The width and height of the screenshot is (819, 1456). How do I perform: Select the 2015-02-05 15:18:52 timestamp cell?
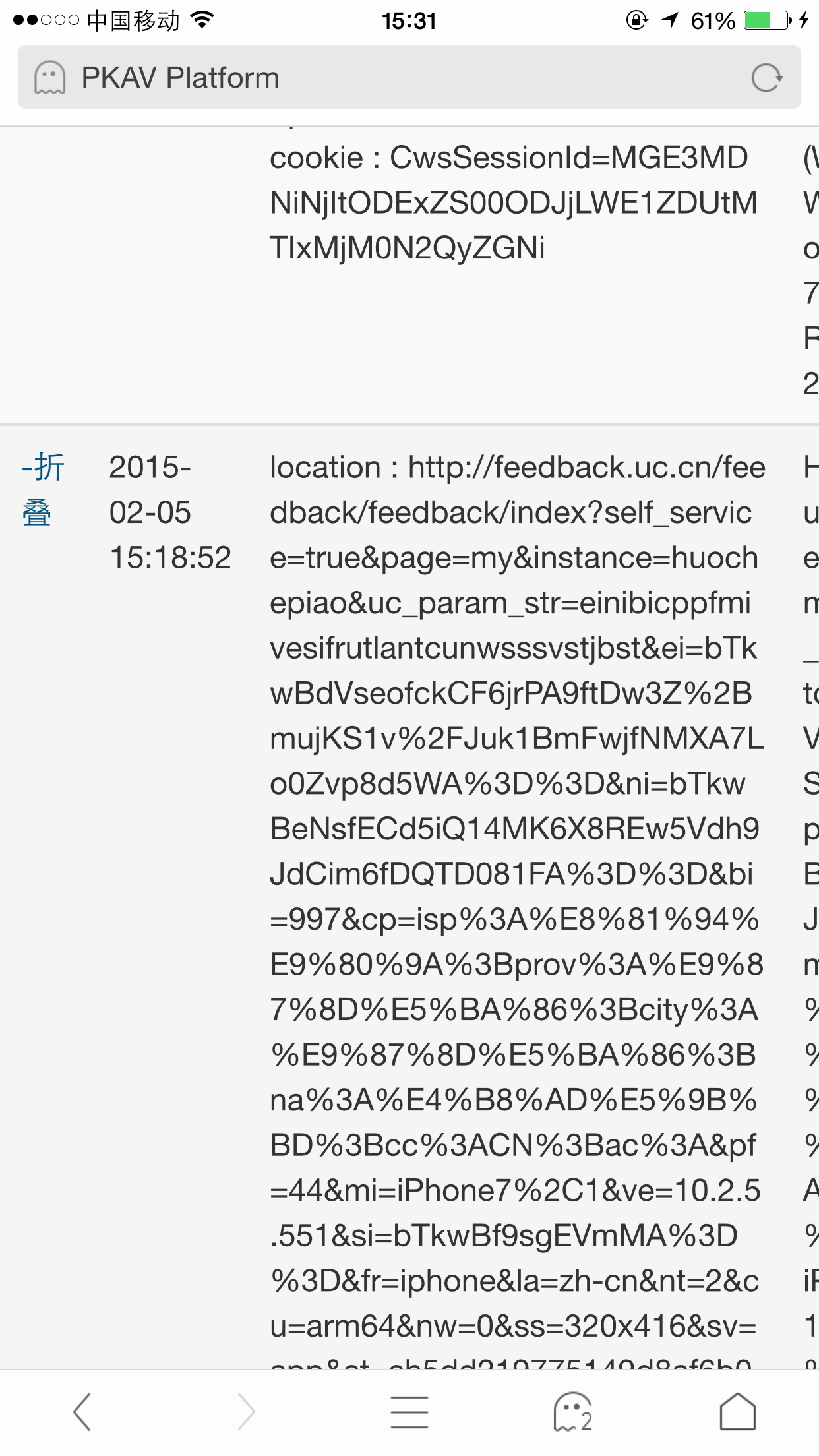(170, 512)
